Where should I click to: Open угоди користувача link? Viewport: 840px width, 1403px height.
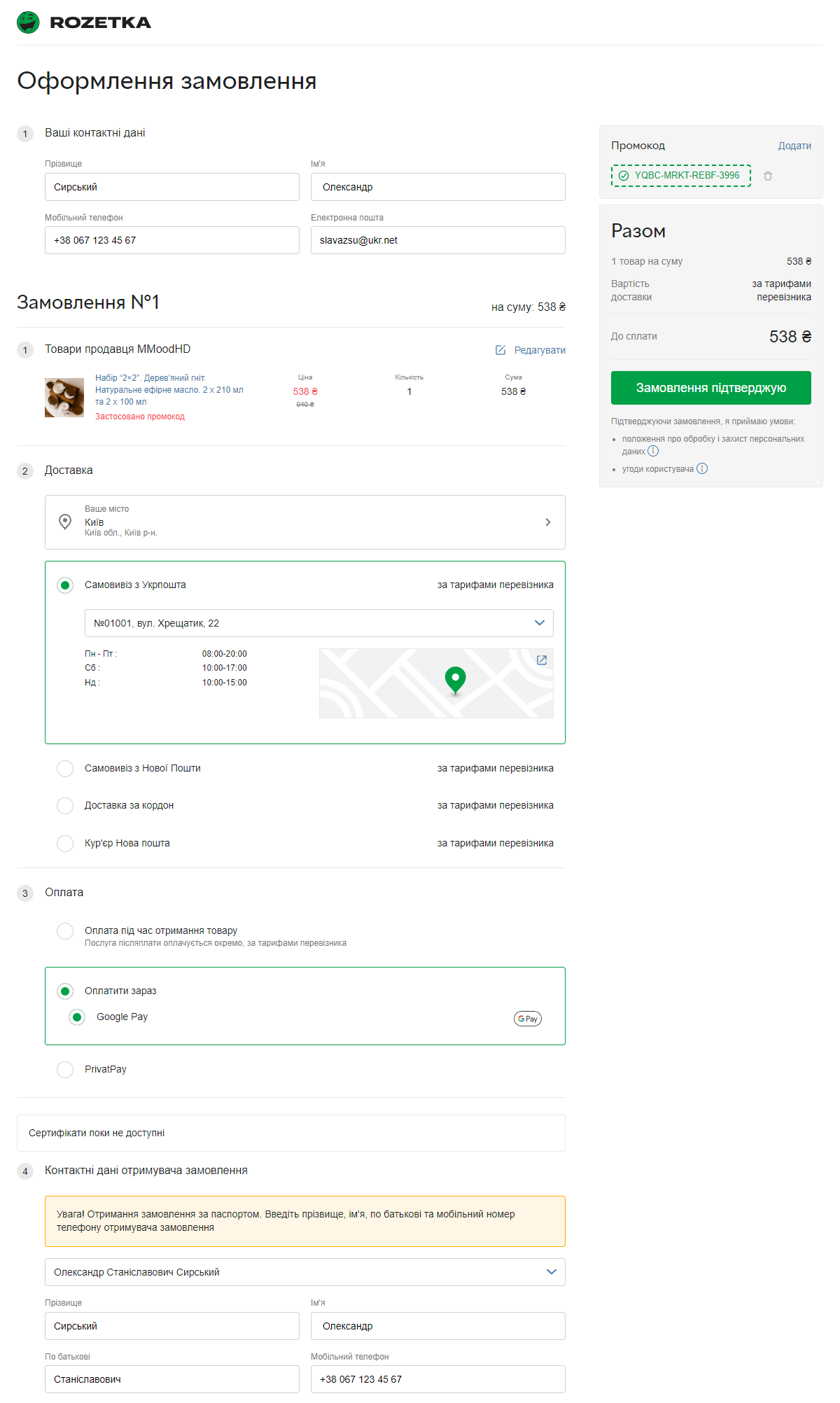coord(658,469)
